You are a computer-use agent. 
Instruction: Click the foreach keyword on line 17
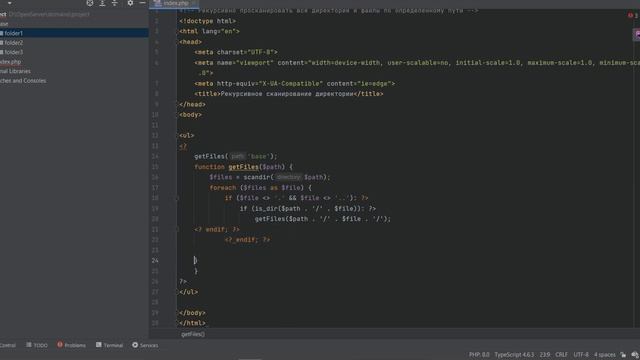pyautogui.click(x=223, y=188)
